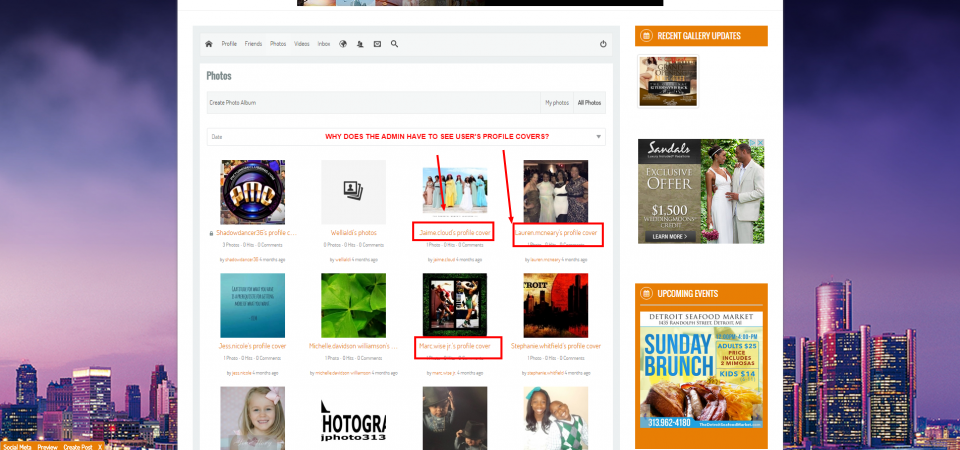The height and width of the screenshot is (450, 960).
Task: Open the Sunday Brunch event banner
Action: [702, 370]
